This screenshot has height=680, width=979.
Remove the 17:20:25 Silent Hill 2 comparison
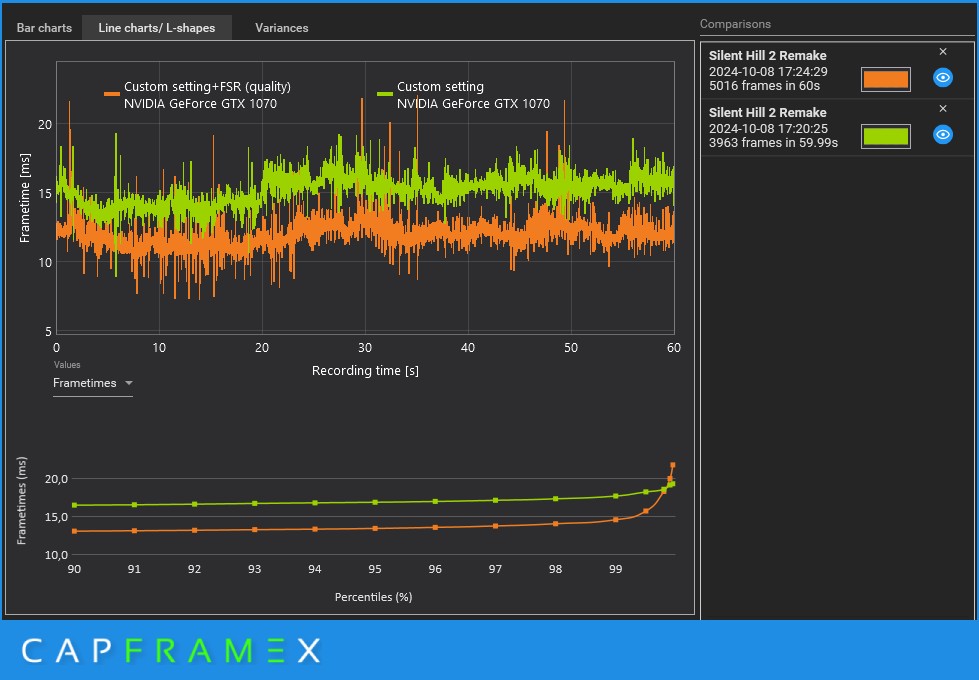tap(943, 109)
